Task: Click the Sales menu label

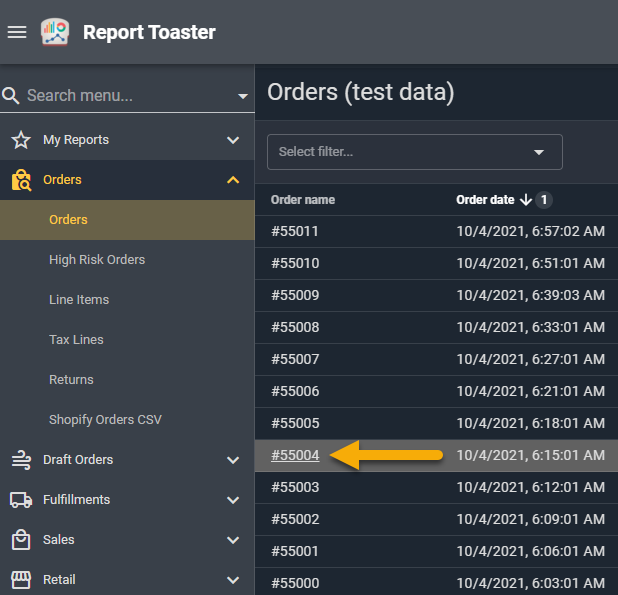Action: 59,540
